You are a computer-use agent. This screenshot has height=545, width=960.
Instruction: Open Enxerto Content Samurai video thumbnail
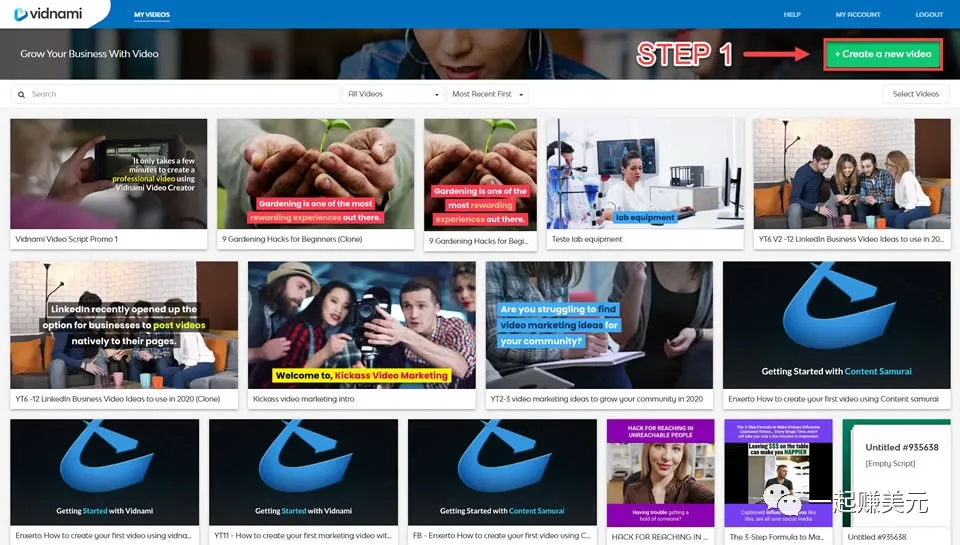(x=836, y=325)
